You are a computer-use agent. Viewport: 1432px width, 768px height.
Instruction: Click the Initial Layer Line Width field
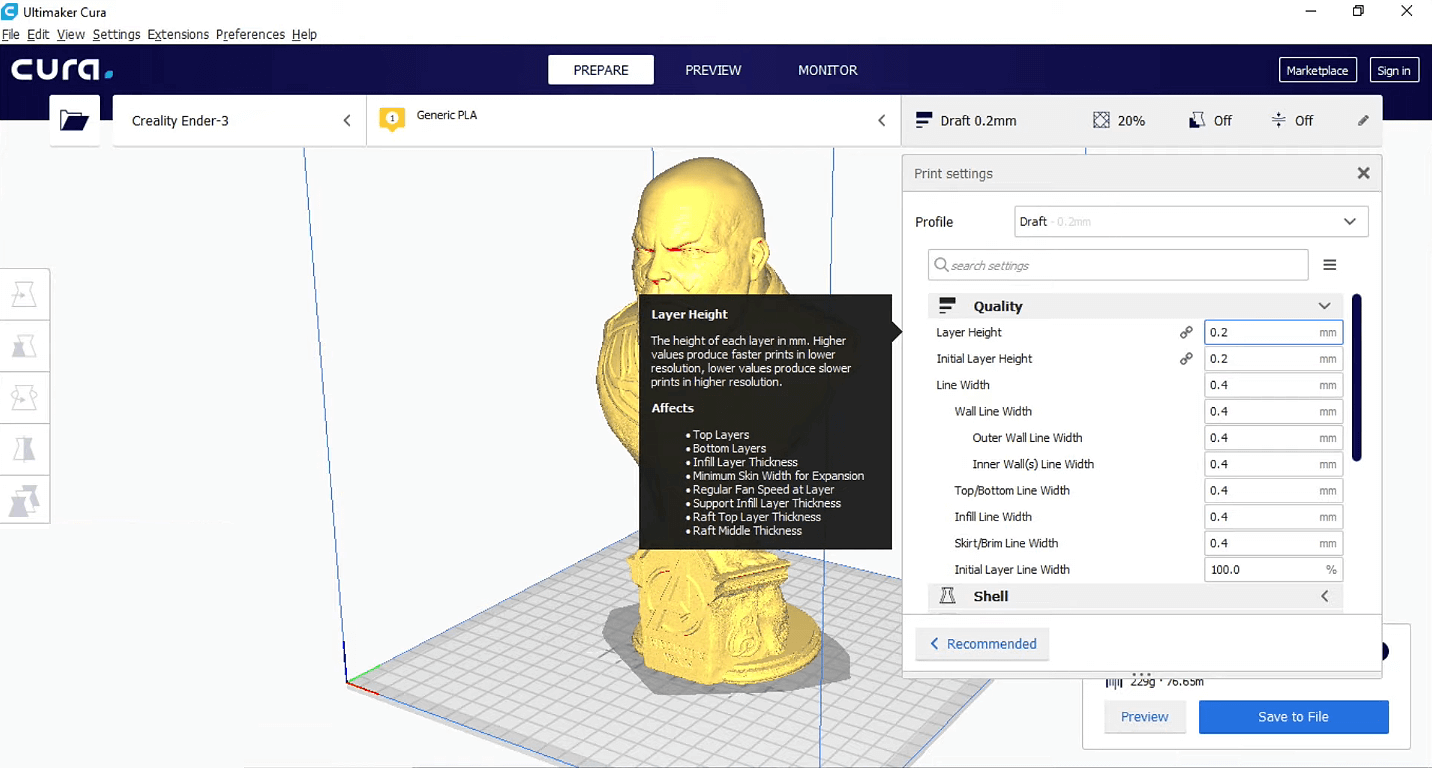pyautogui.click(x=1273, y=570)
